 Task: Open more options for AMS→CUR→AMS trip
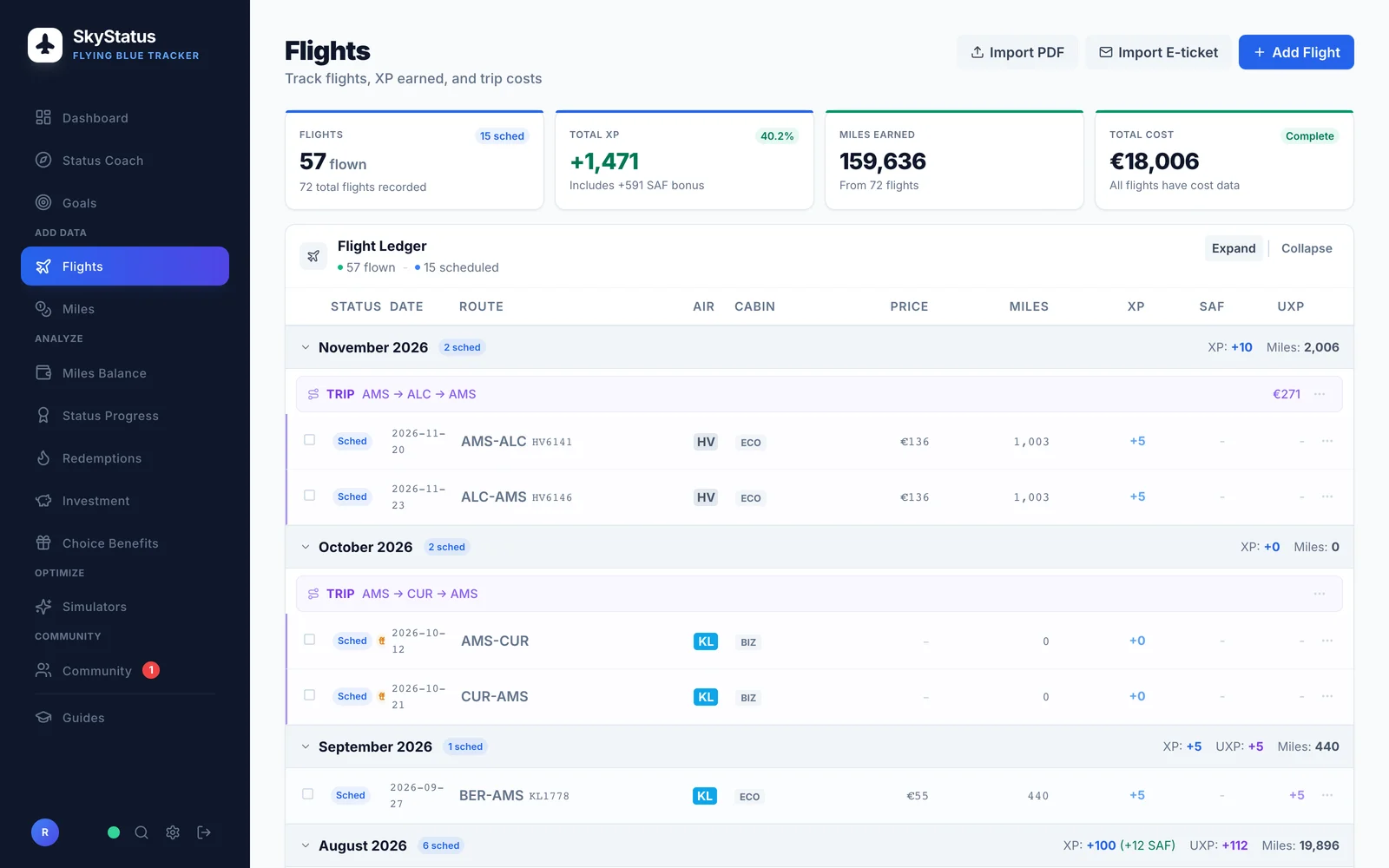(x=1320, y=594)
